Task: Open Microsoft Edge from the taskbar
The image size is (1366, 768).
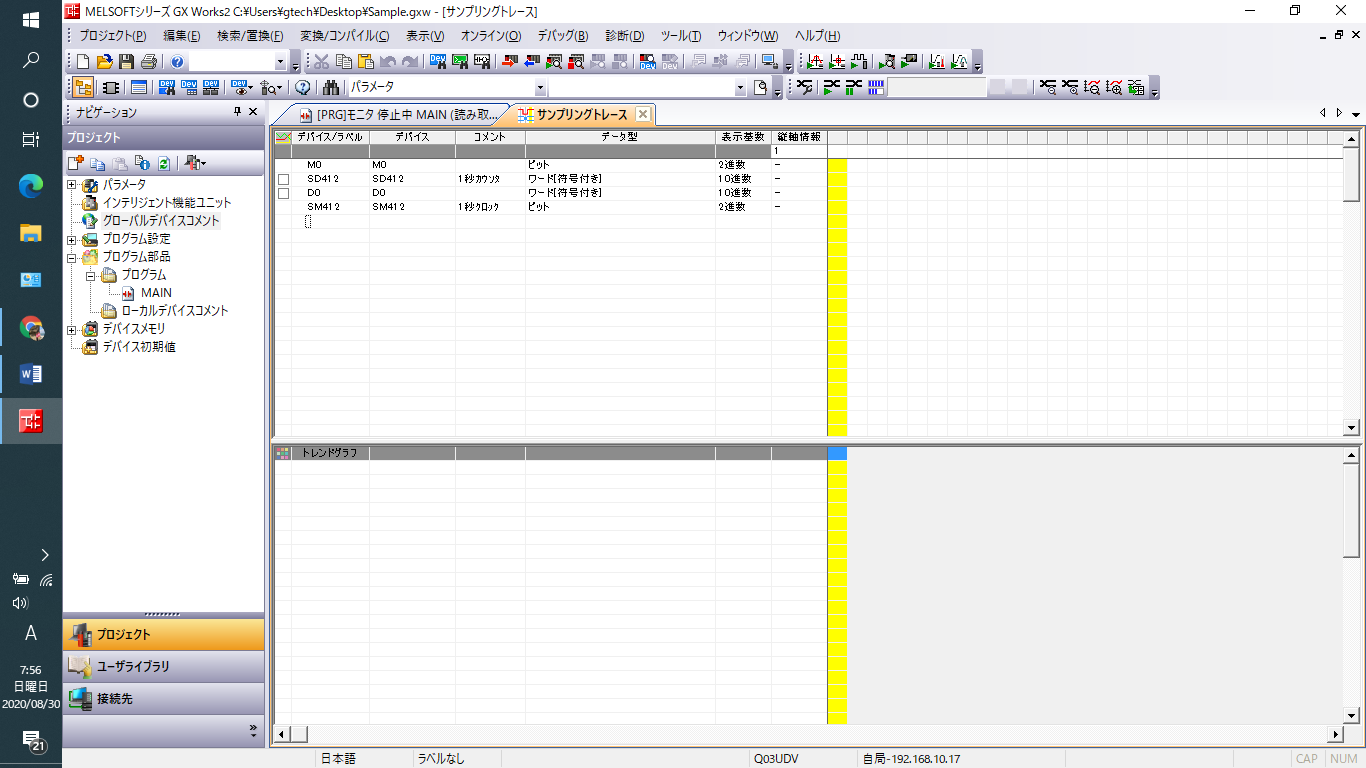Action: click(x=31, y=186)
